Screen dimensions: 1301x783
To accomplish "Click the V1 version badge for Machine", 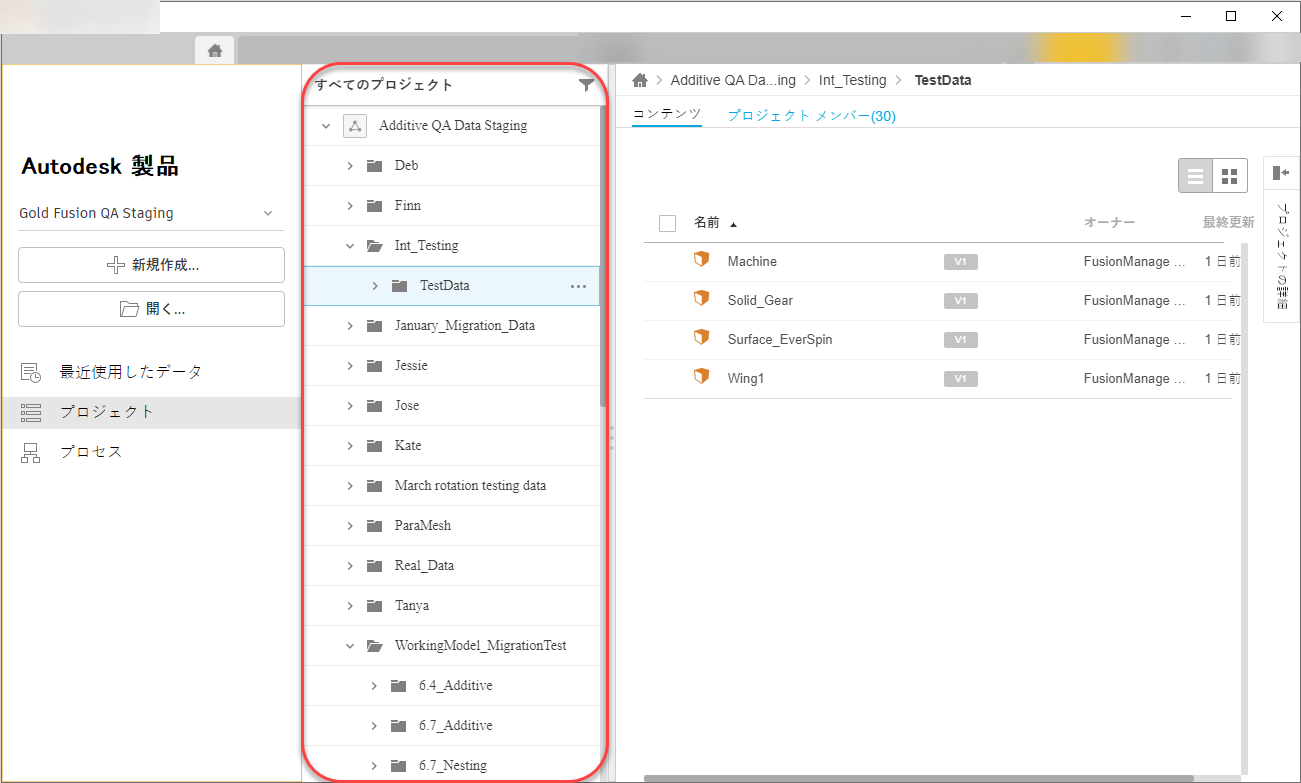I will click(x=960, y=262).
